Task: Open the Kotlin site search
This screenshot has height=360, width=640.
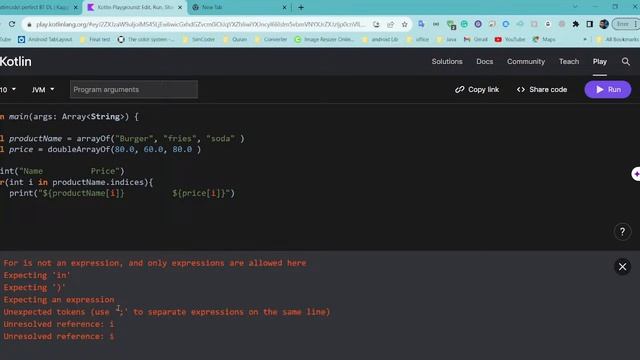Action: click(625, 62)
